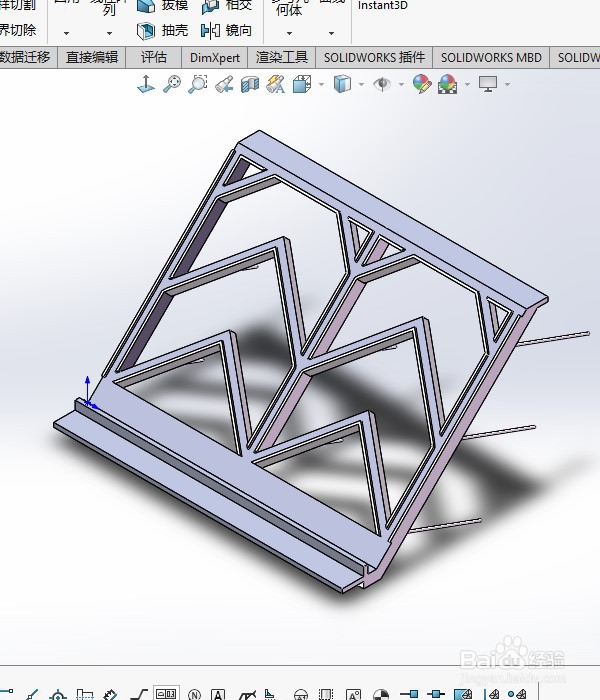This screenshot has width=600, height=700.
Task: Click the boxed 03 icon in bottom toolbar
Action: pyautogui.click(x=166, y=693)
